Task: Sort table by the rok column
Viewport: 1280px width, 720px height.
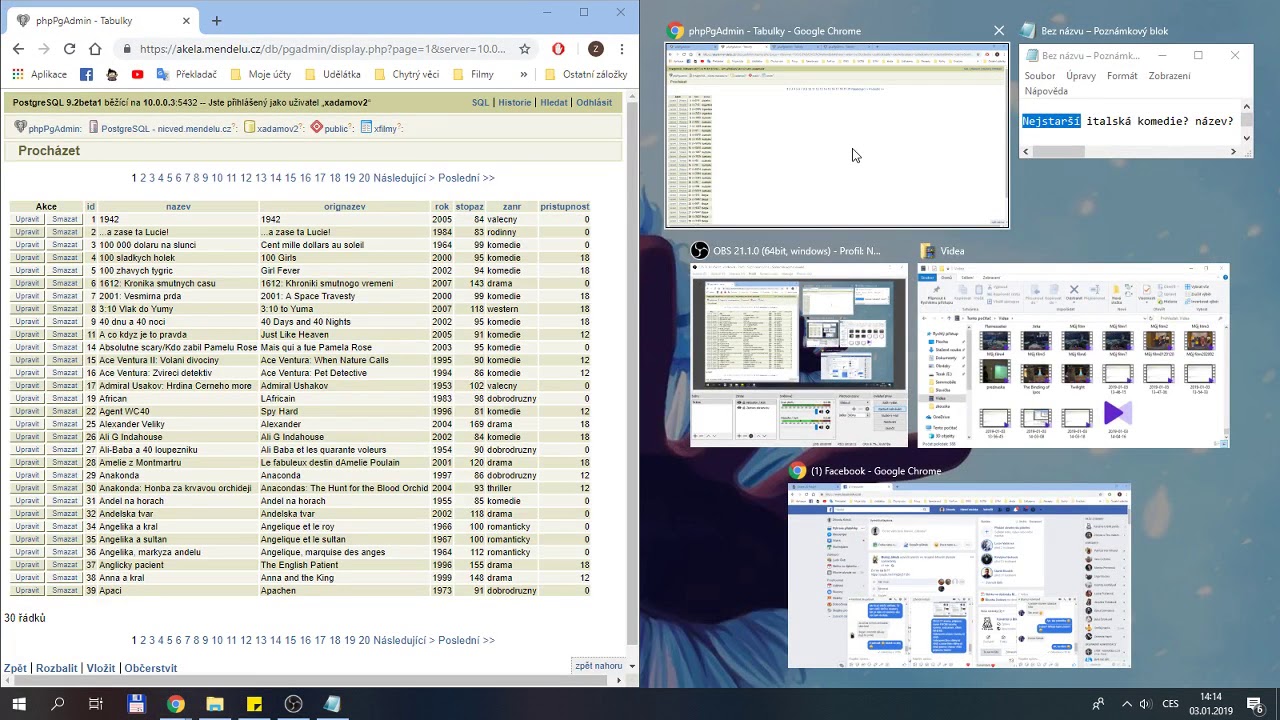Action: [441, 207]
